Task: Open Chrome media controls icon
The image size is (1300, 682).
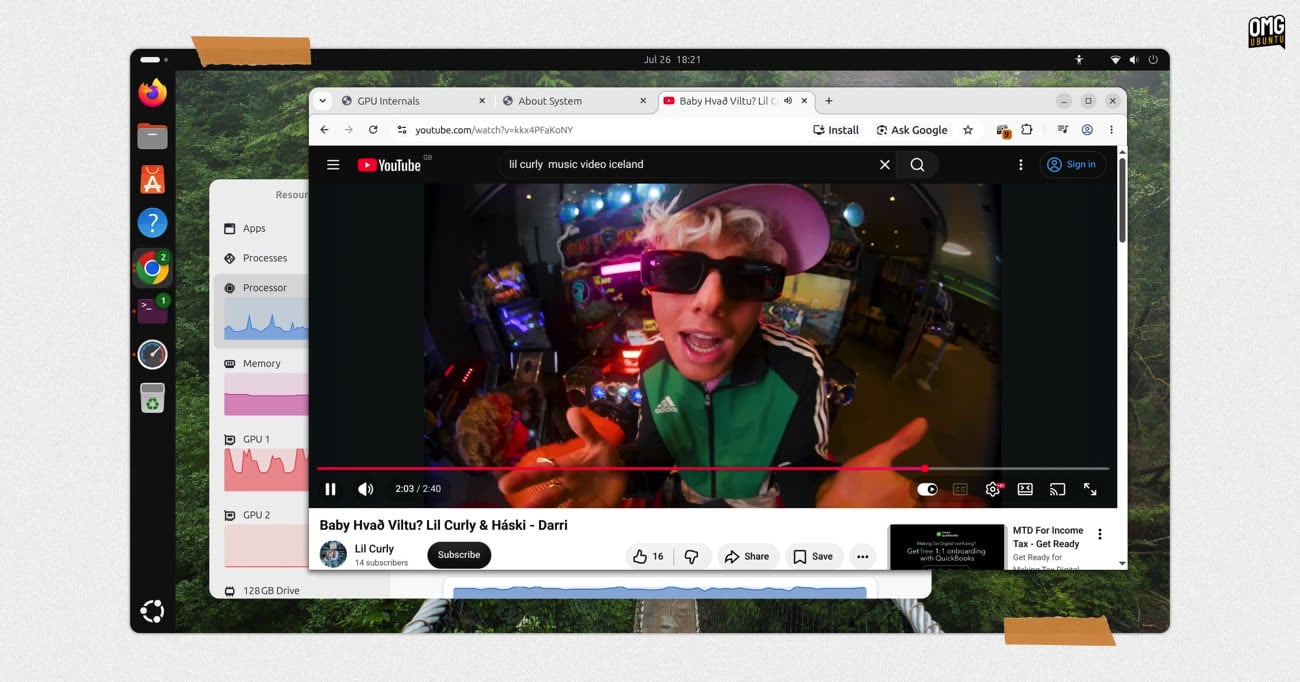Action: 1063,130
